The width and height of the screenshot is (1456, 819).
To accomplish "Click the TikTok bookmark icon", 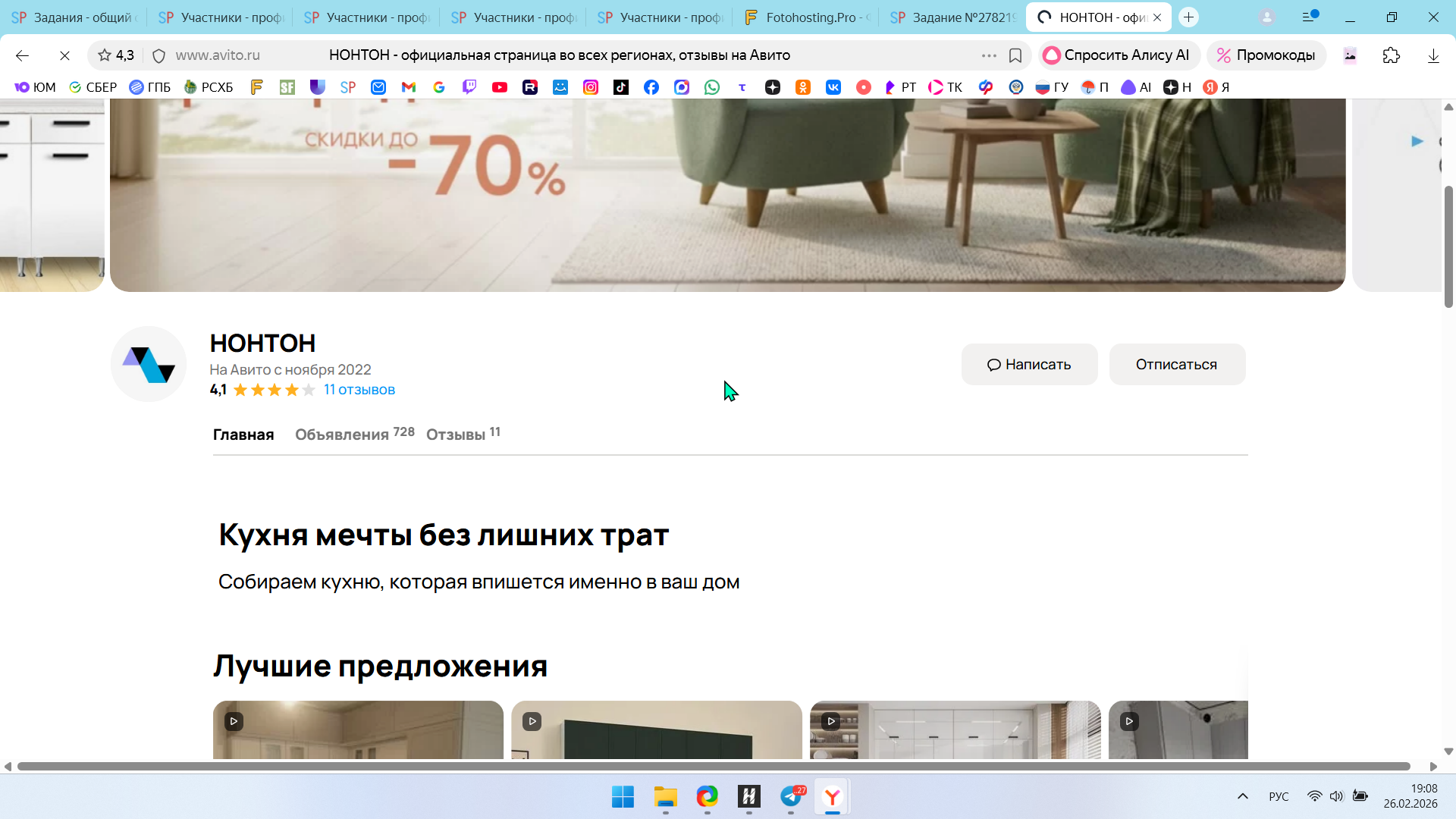I will (621, 87).
